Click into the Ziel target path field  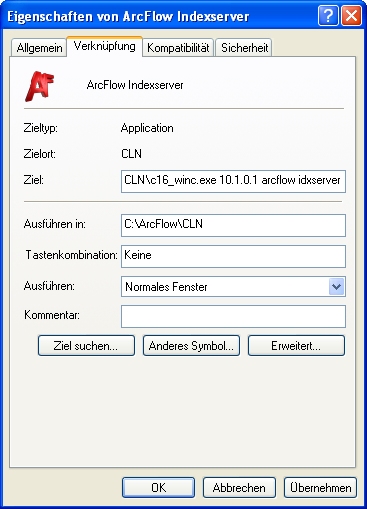click(233, 181)
